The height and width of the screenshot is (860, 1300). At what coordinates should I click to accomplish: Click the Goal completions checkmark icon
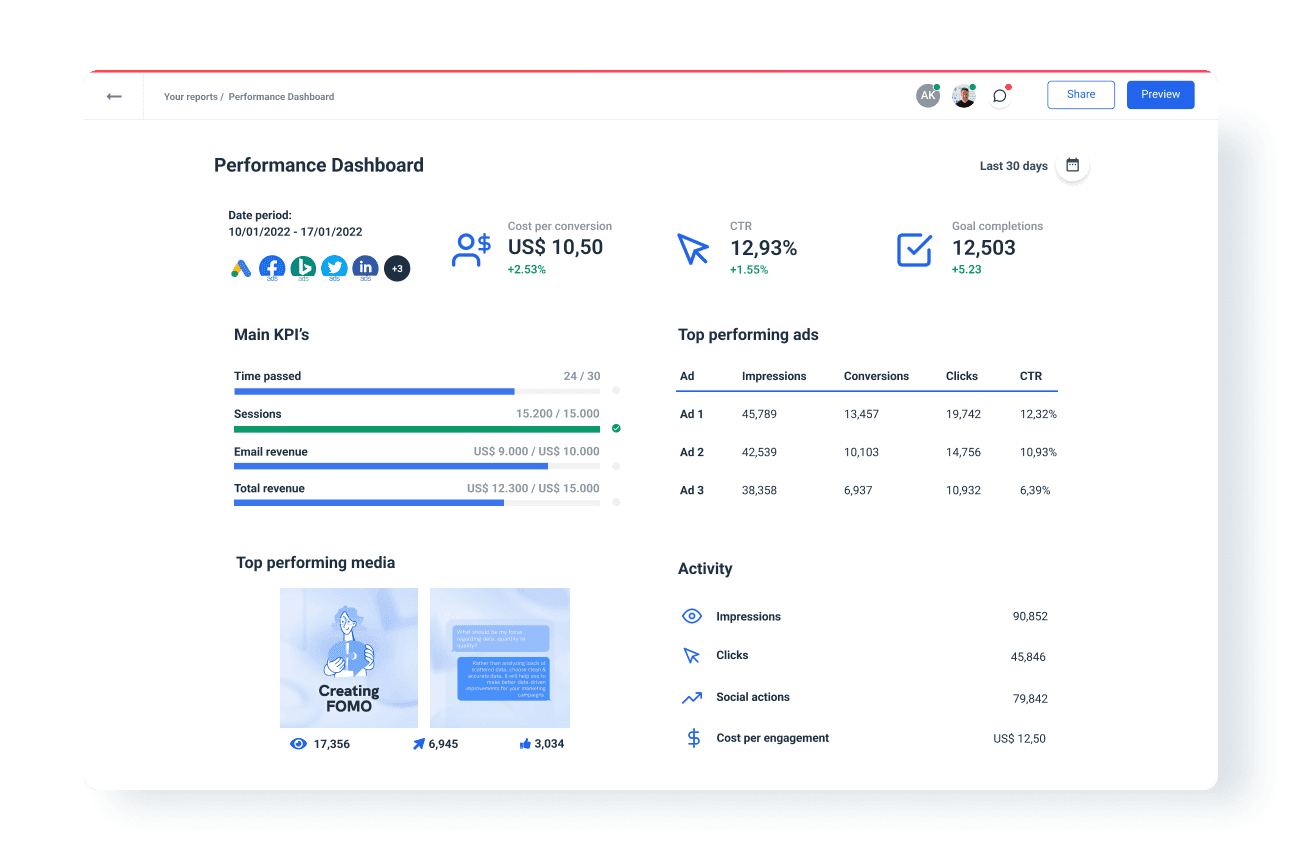click(x=914, y=249)
